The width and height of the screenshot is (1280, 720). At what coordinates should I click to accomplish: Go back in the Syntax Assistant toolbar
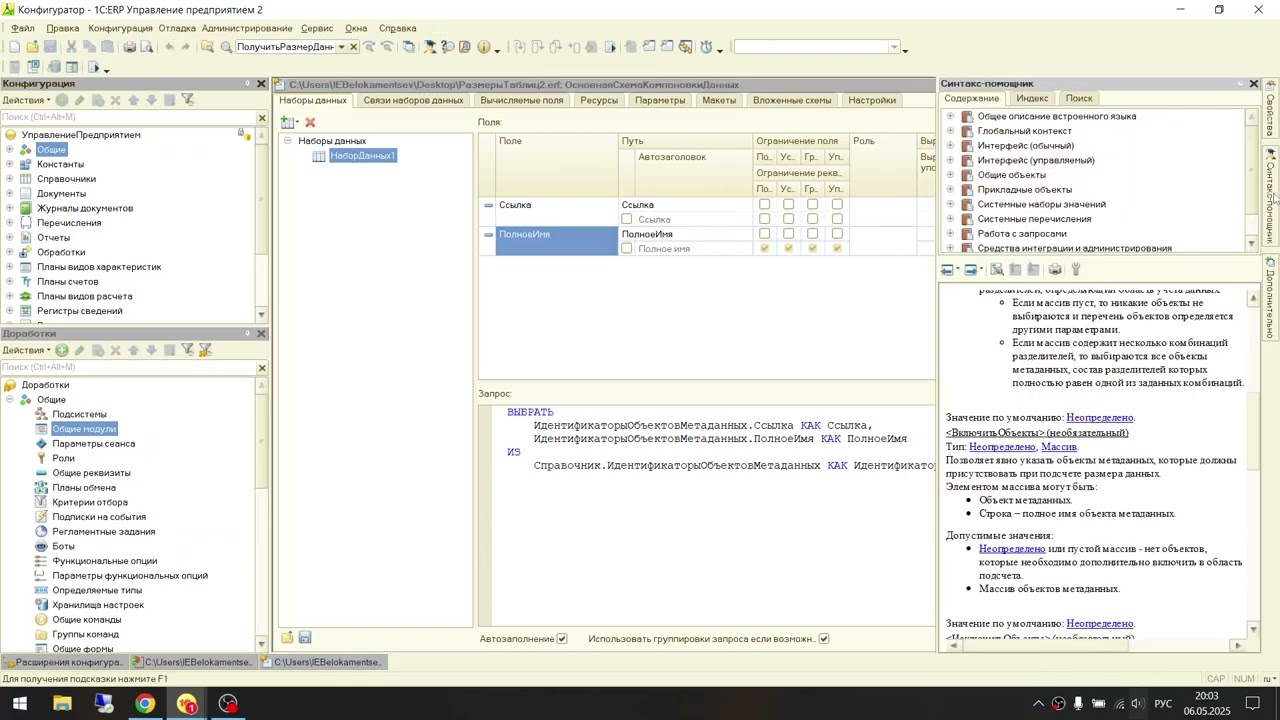[x=947, y=270]
